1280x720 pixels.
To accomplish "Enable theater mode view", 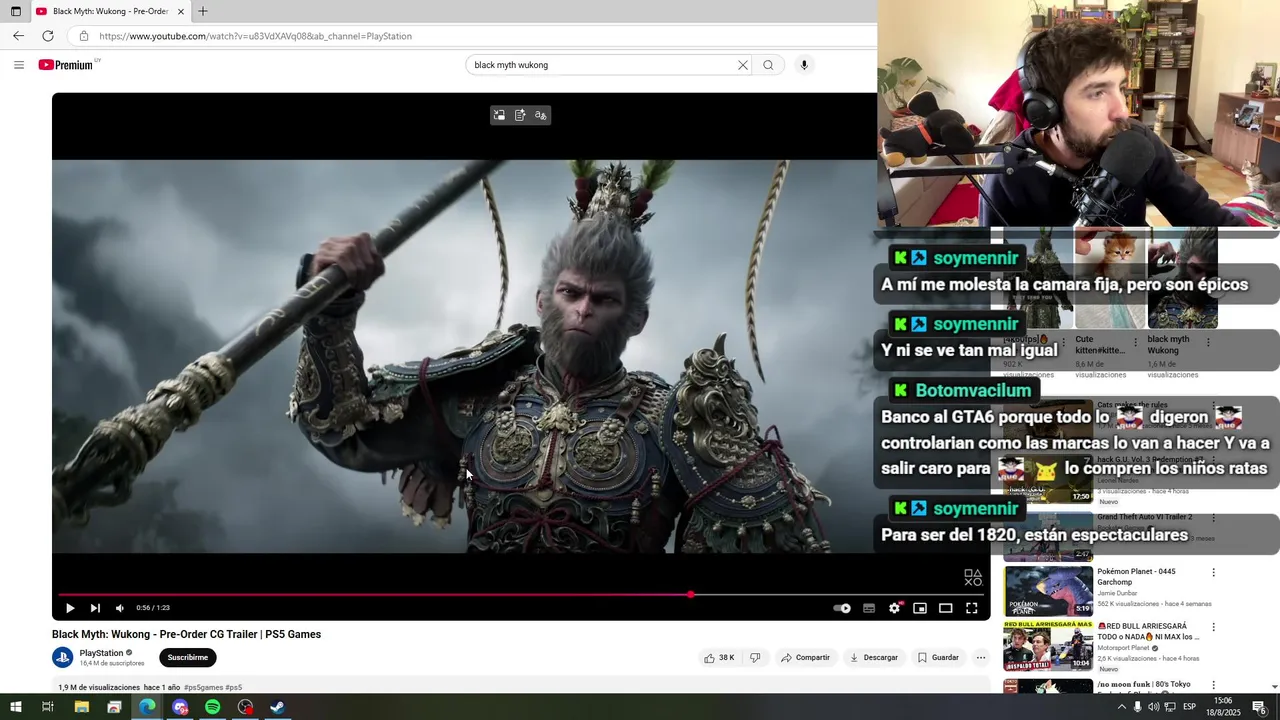I will (945, 608).
